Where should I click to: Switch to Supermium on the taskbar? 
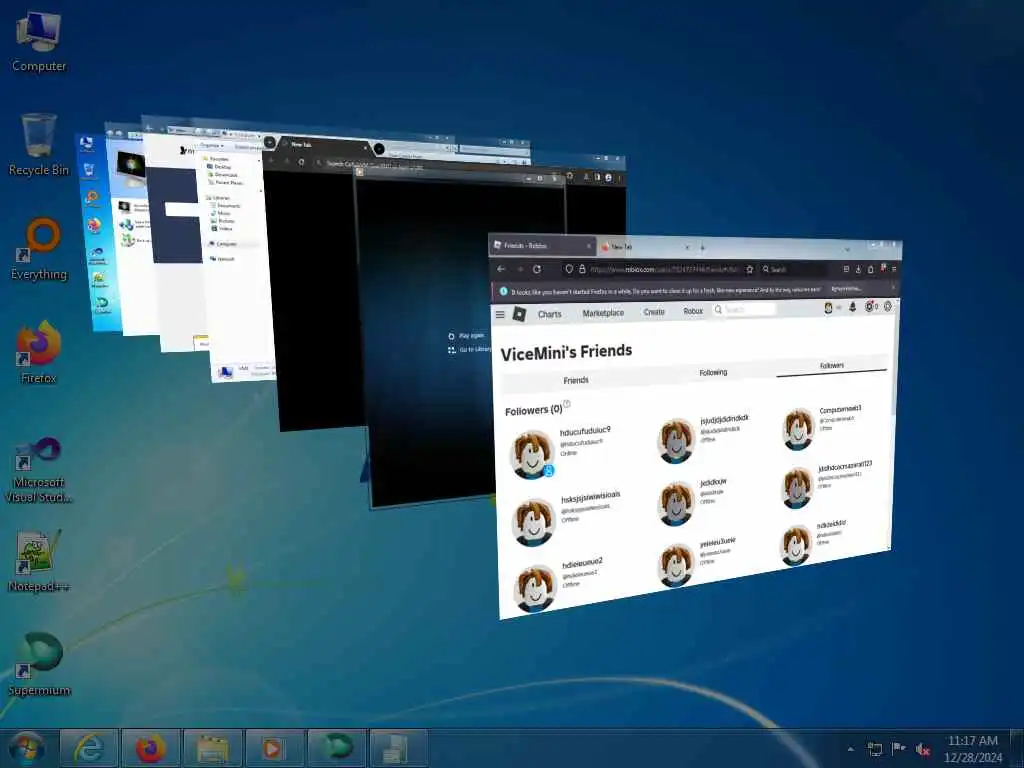tap(336, 748)
